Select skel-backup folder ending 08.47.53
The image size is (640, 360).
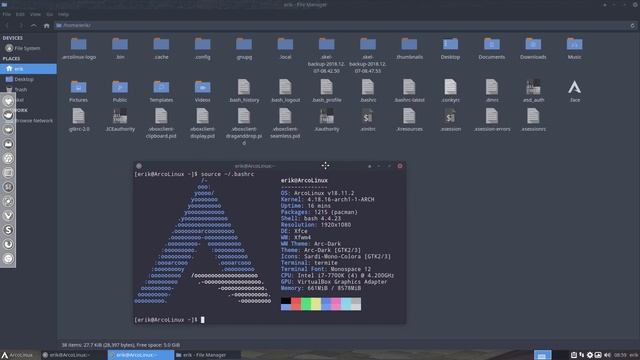tap(368, 56)
